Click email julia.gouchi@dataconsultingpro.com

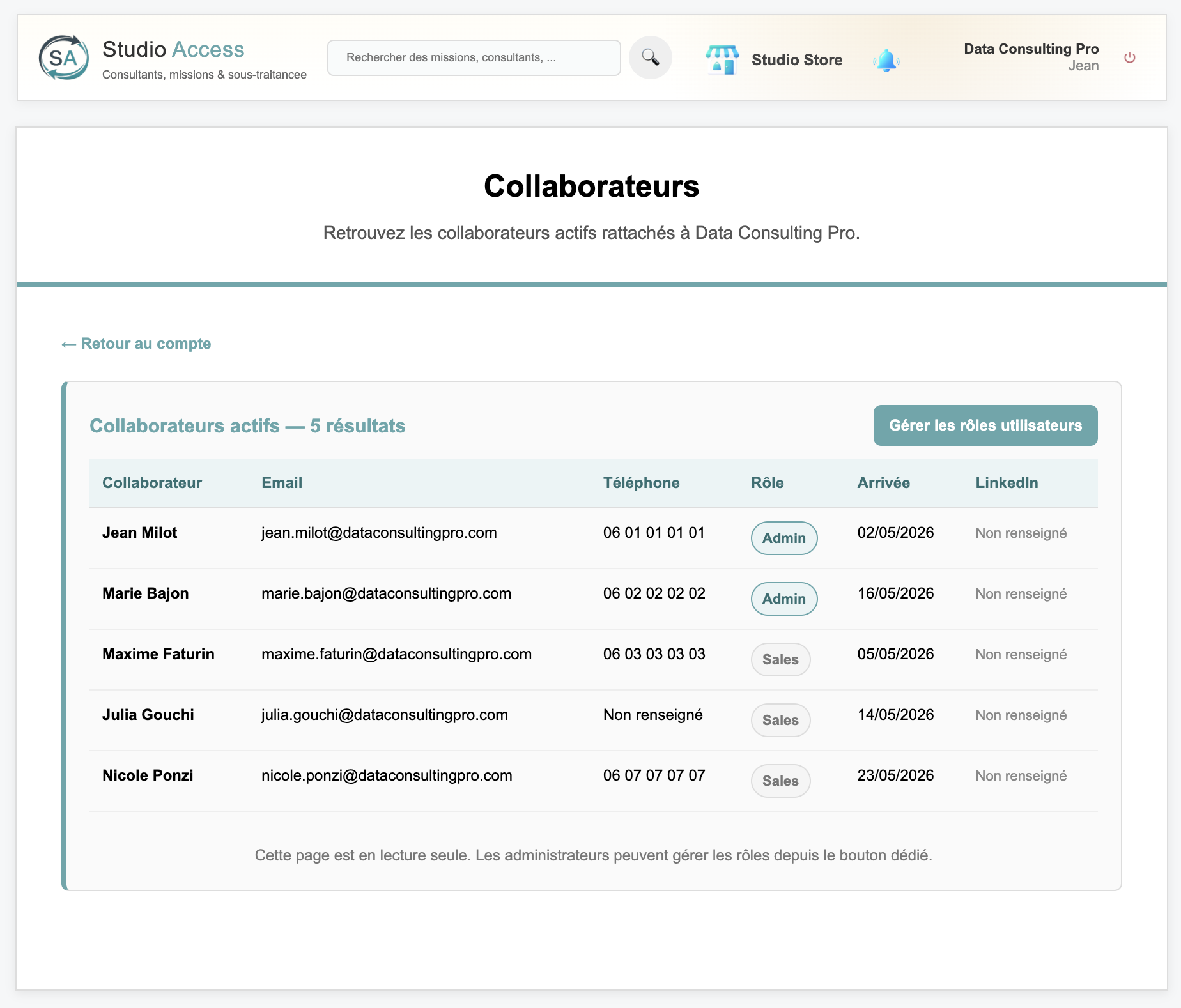point(385,715)
